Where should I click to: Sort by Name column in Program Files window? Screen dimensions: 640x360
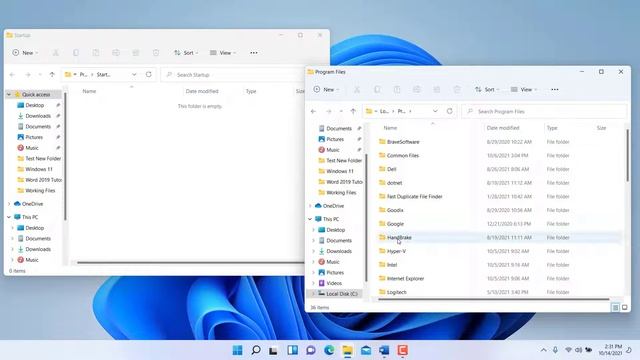tap(390, 128)
